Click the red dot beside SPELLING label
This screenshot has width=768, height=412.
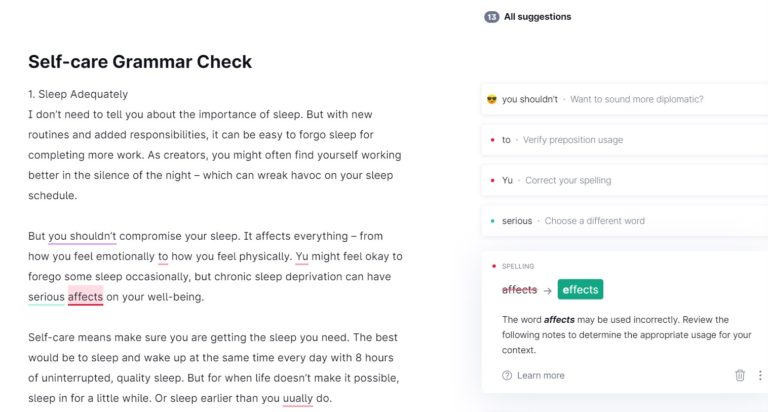493,266
